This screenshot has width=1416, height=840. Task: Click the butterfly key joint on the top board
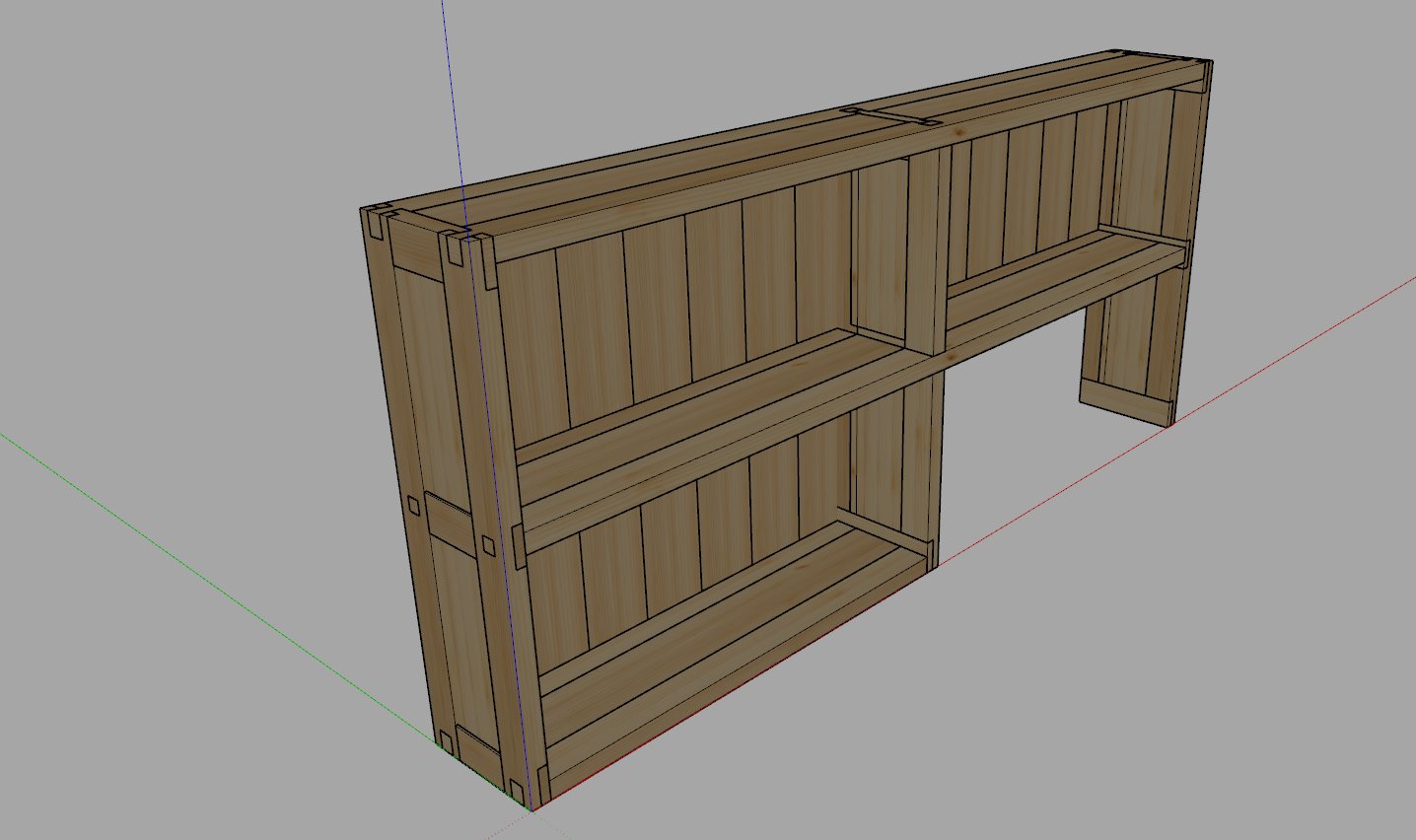890,115
